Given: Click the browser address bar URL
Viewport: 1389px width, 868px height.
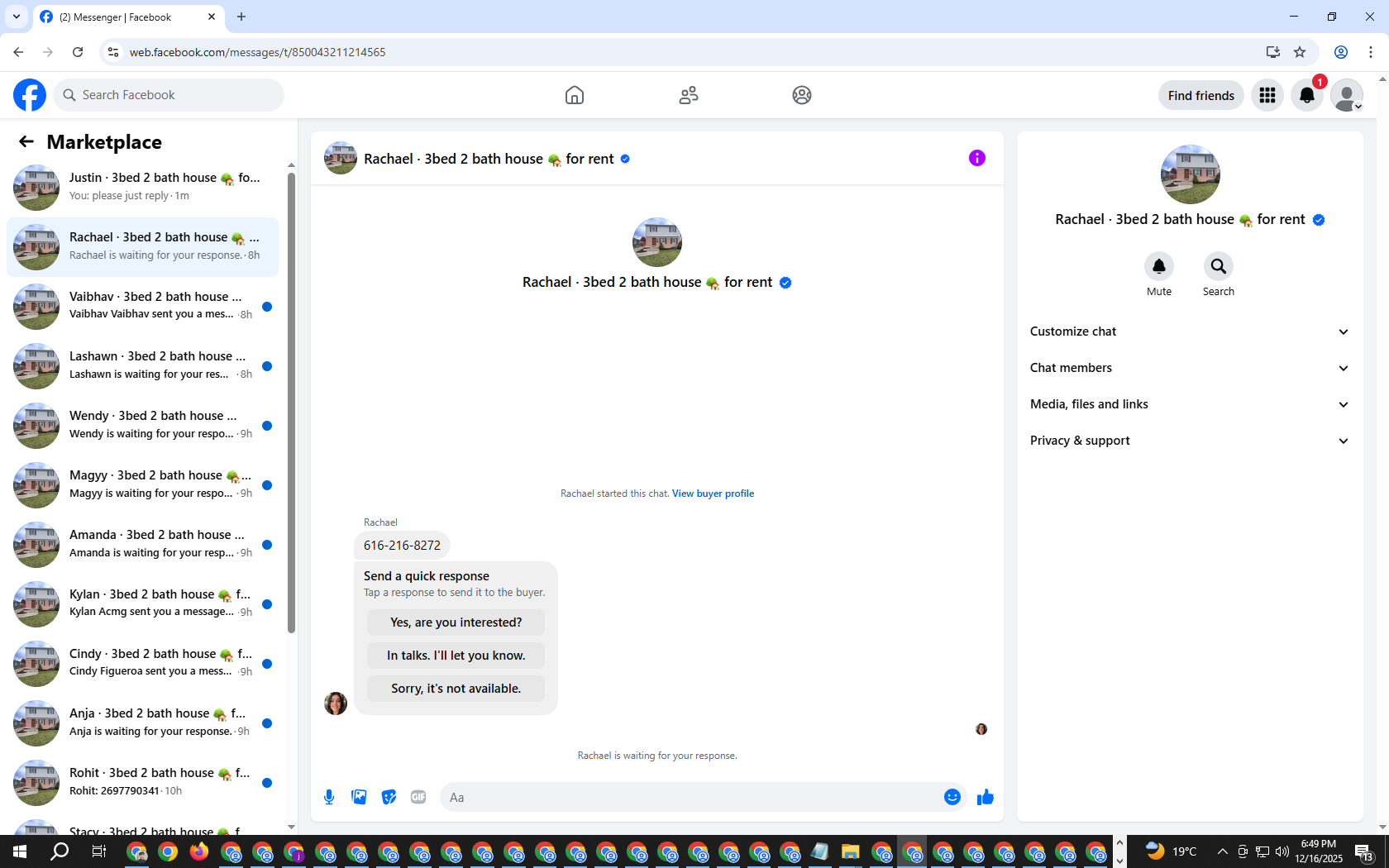Looking at the screenshot, I should pyautogui.click(x=257, y=52).
